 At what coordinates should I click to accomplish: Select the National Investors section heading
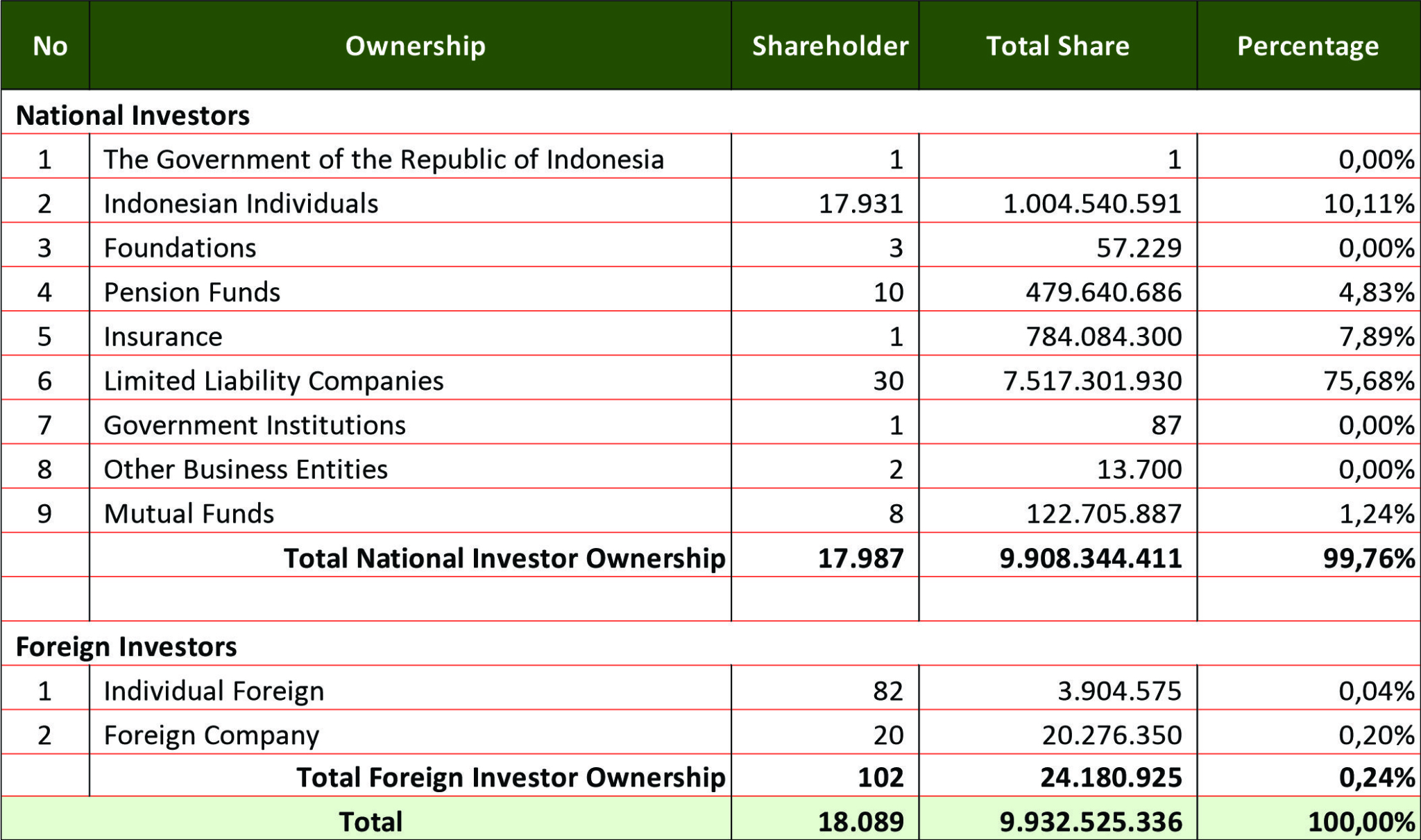pos(133,115)
